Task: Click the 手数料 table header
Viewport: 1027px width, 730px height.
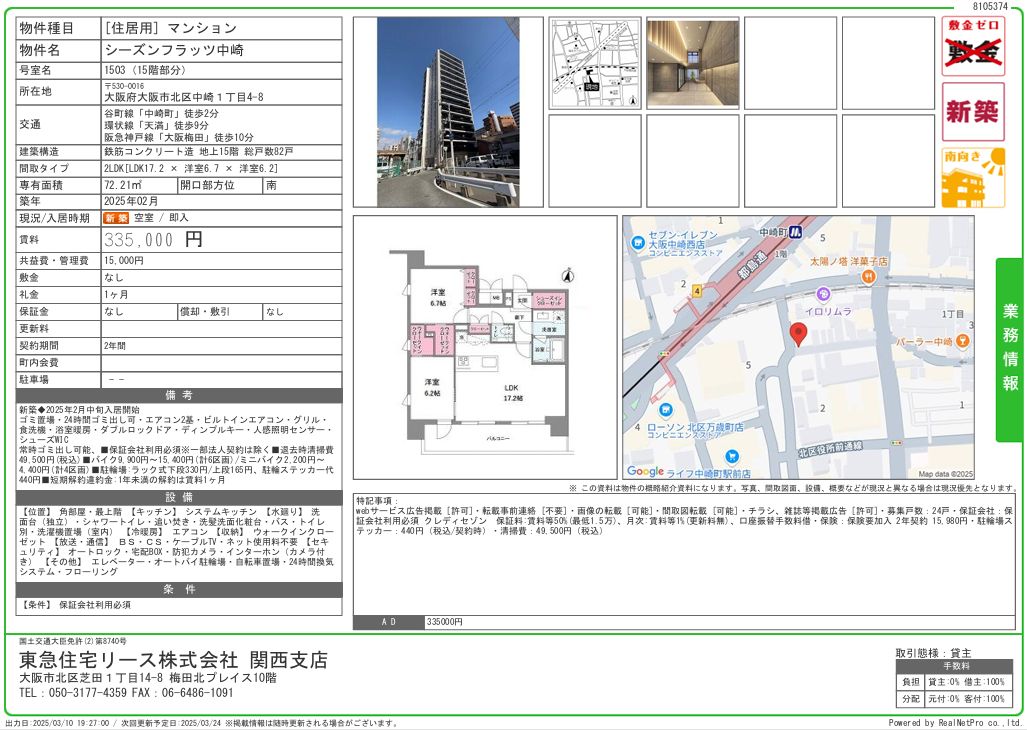Action: point(956,666)
